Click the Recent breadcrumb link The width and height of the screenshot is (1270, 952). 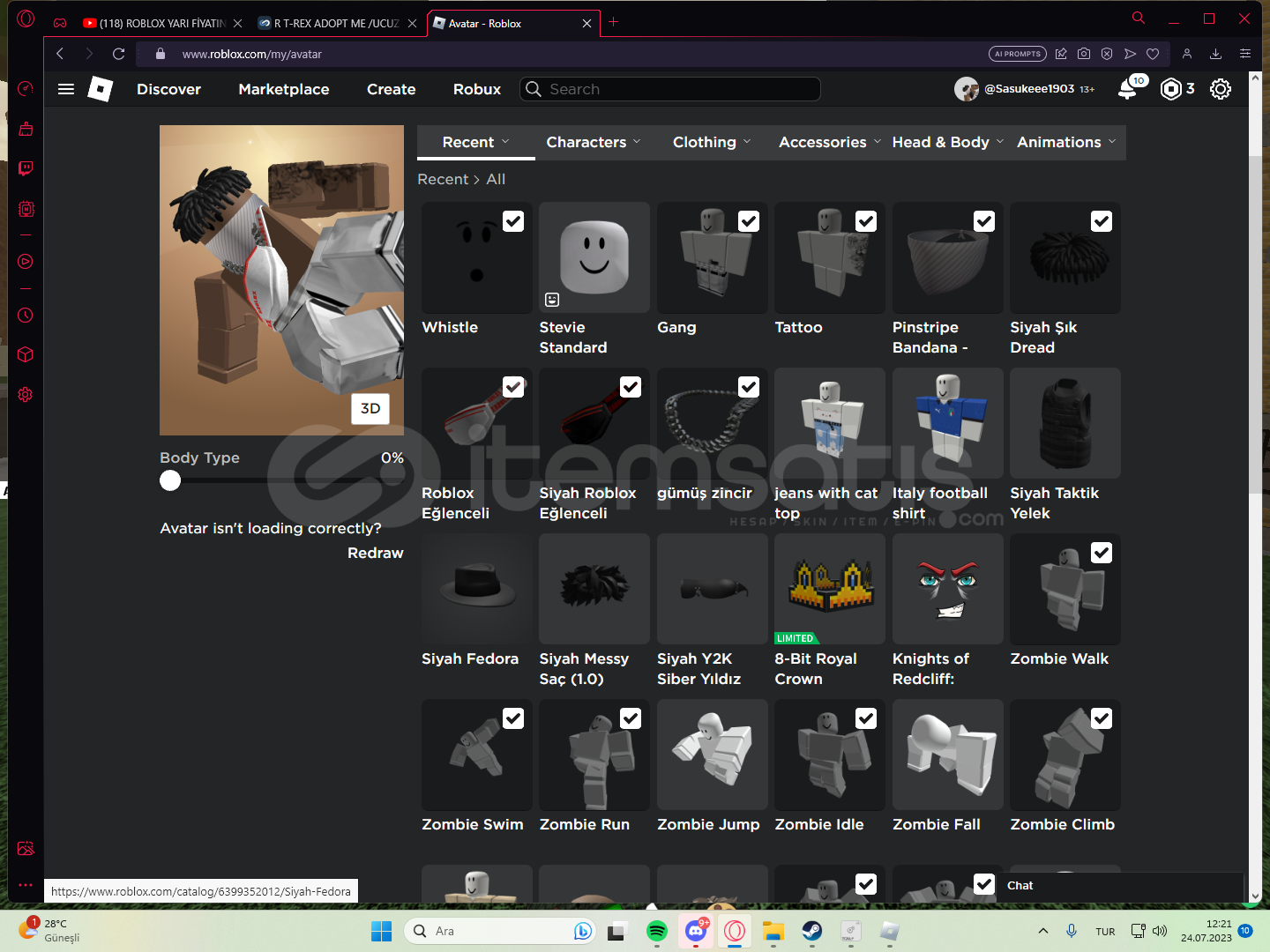click(x=443, y=179)
